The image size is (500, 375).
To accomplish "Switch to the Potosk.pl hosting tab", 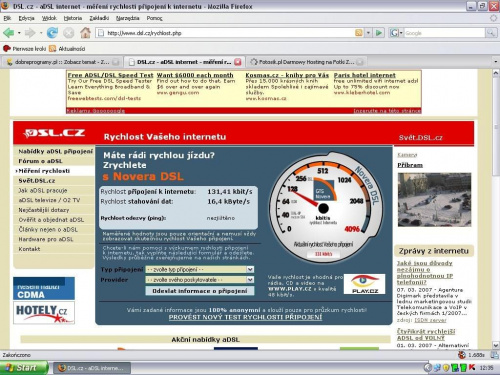I will (307, 62).
